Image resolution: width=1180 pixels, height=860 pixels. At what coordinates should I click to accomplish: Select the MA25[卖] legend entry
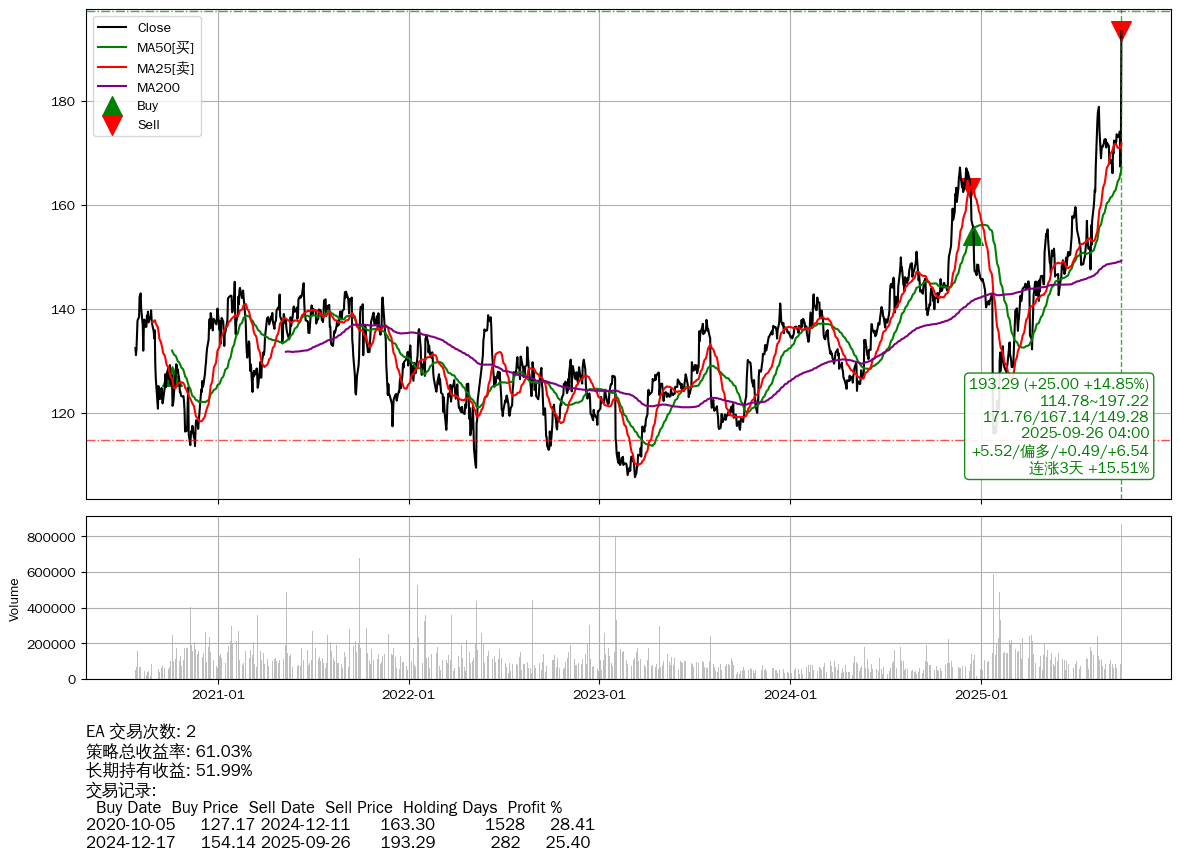[x=165, y=68]
